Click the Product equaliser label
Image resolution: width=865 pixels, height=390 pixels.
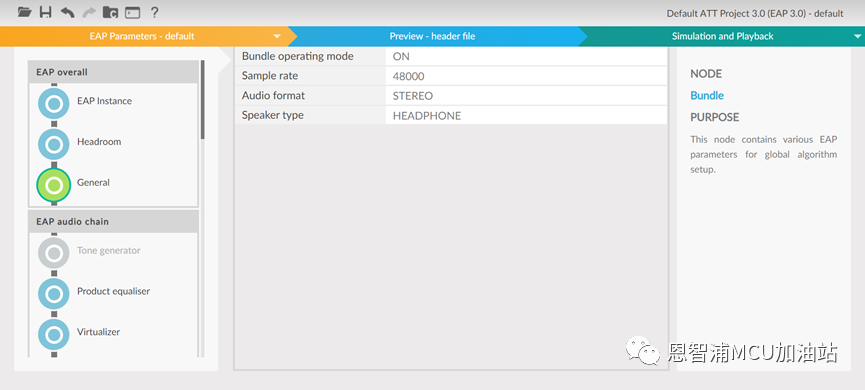pos(113,291)
